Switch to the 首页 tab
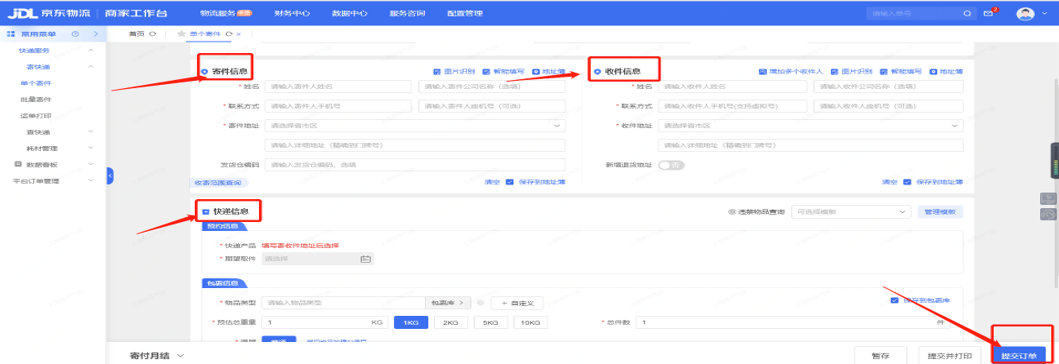The image size is (1059, 364). (x=136, y=34)
